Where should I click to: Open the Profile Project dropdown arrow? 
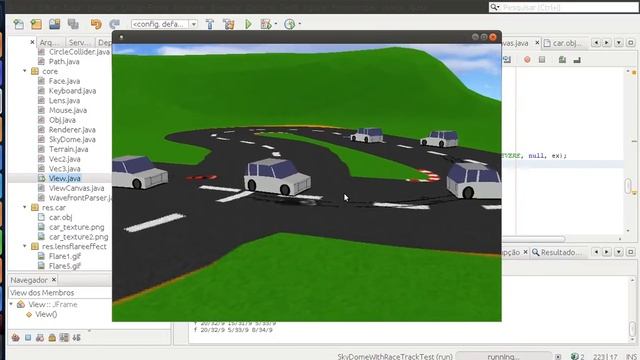click(x=300, y=24)
